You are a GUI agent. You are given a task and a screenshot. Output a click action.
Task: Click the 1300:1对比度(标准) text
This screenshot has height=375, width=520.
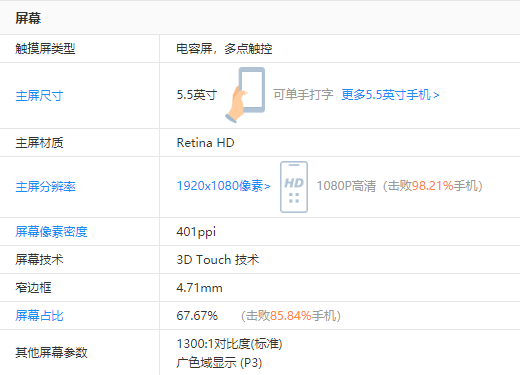point(229,343)
